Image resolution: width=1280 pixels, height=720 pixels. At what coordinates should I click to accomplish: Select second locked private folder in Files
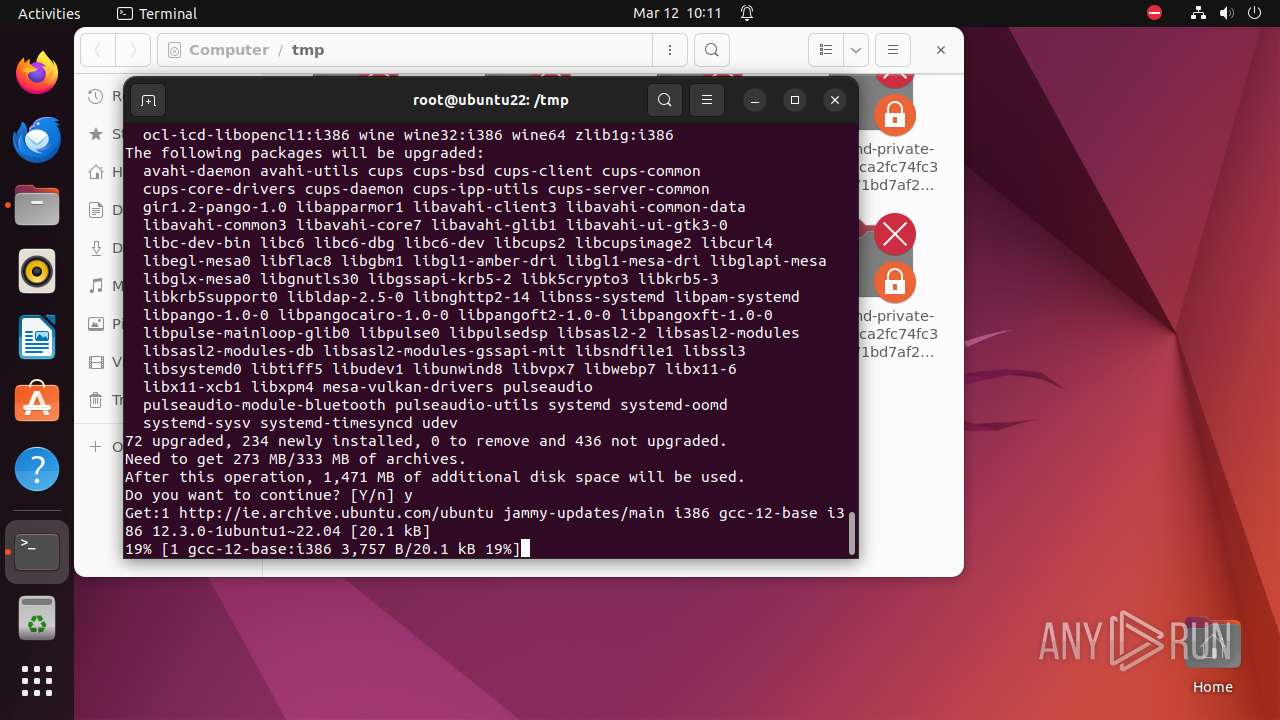[895, 285]
